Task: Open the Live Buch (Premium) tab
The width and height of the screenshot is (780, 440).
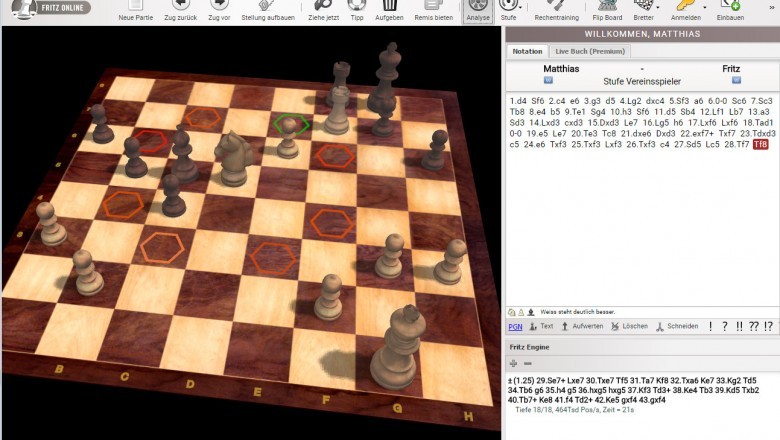Action: point(590,51)
